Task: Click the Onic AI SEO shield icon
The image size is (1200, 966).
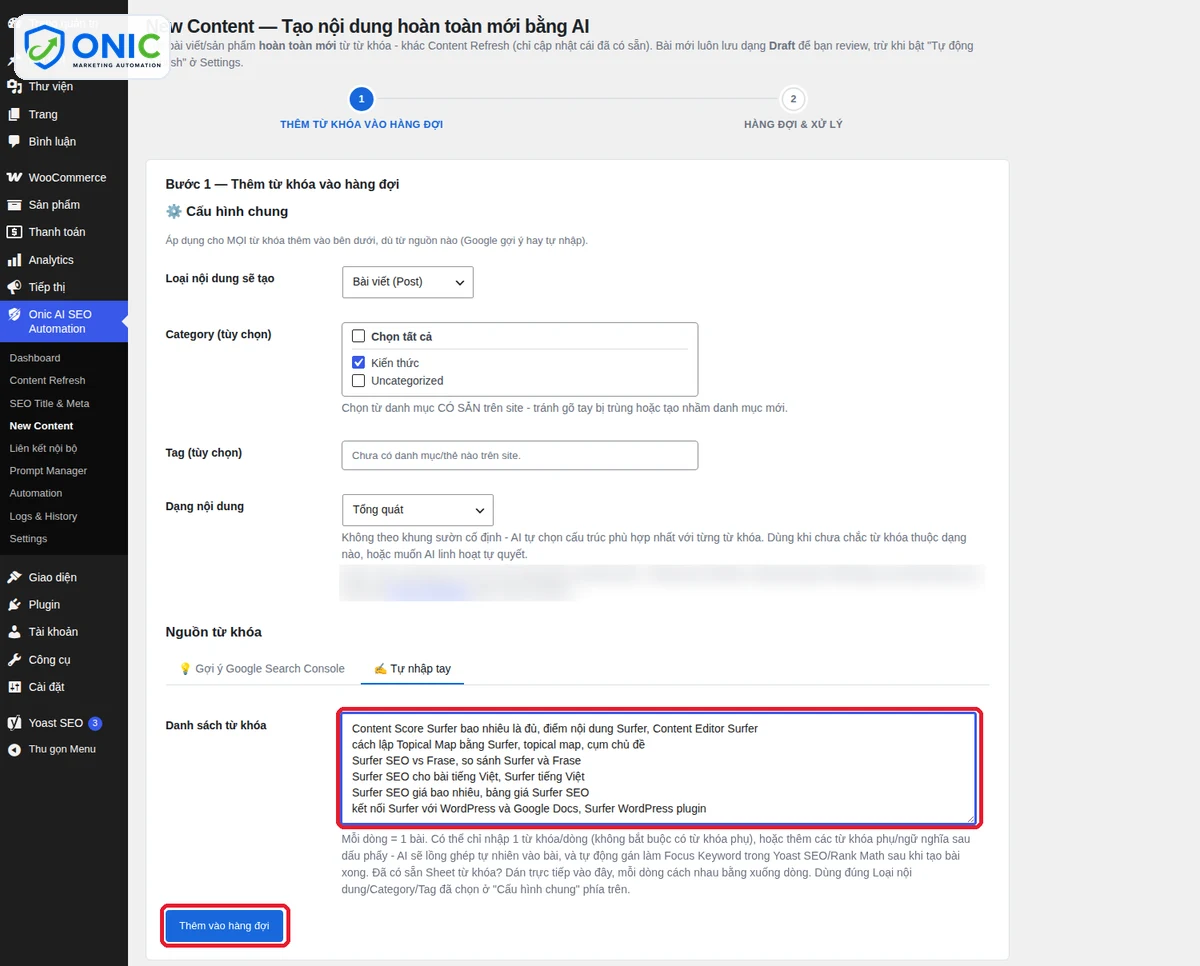Action: (x=14, y=314)
